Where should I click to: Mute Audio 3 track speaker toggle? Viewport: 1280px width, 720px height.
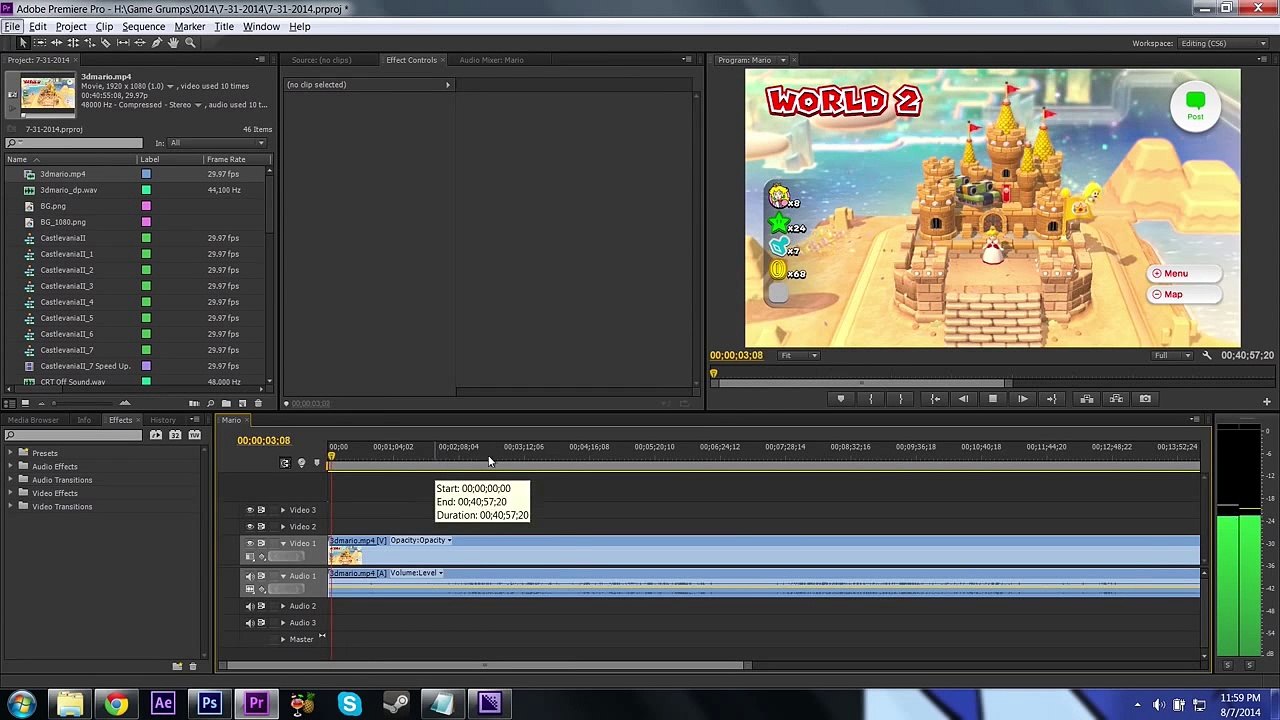pos(250,623)
